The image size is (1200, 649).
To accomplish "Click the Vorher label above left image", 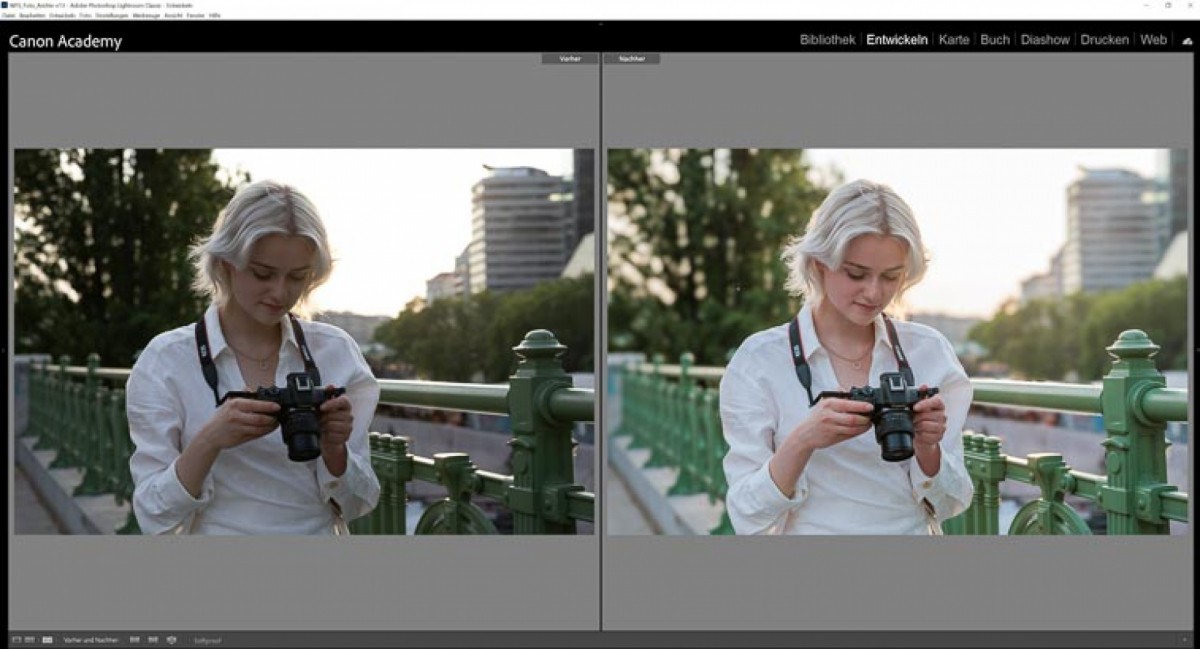I will pyautogui.click(x=570, y=59).
